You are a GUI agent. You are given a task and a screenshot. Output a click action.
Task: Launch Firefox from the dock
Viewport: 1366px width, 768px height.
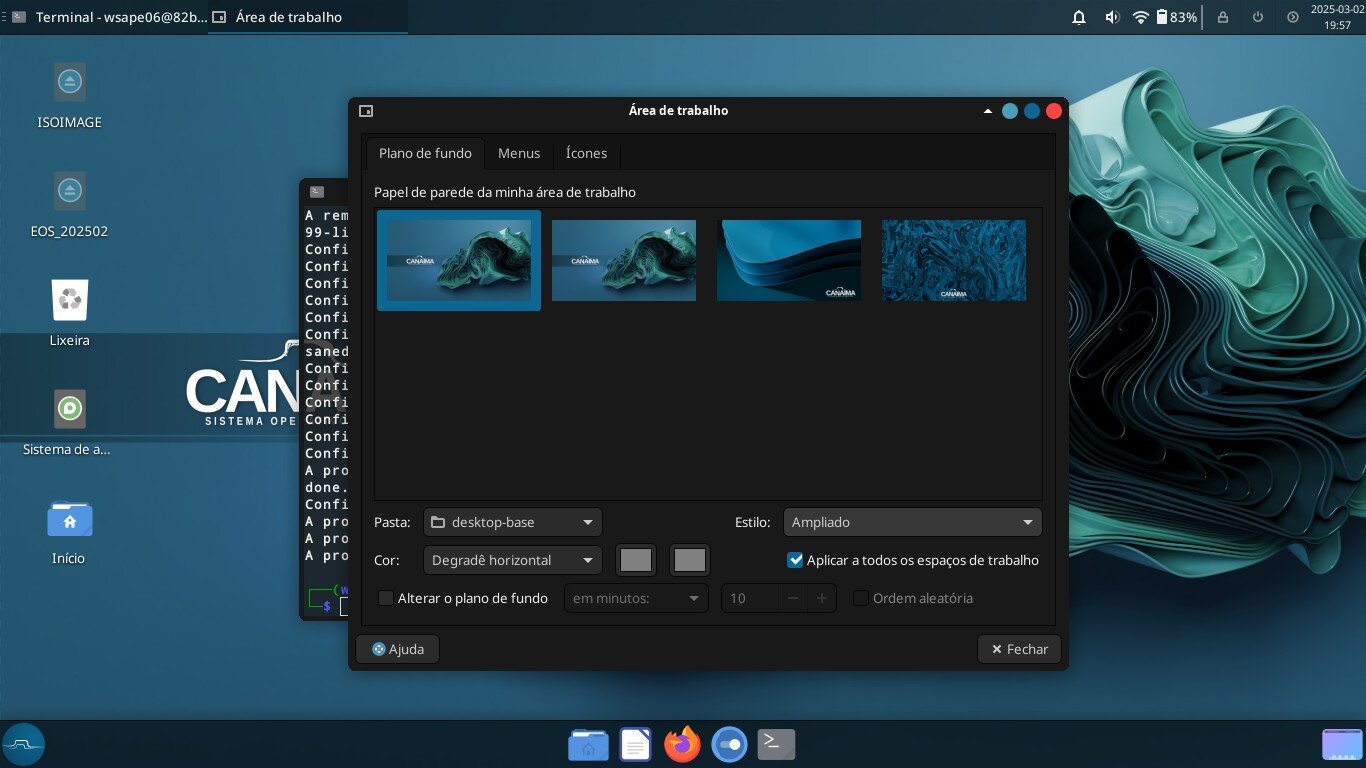point(682,744)
